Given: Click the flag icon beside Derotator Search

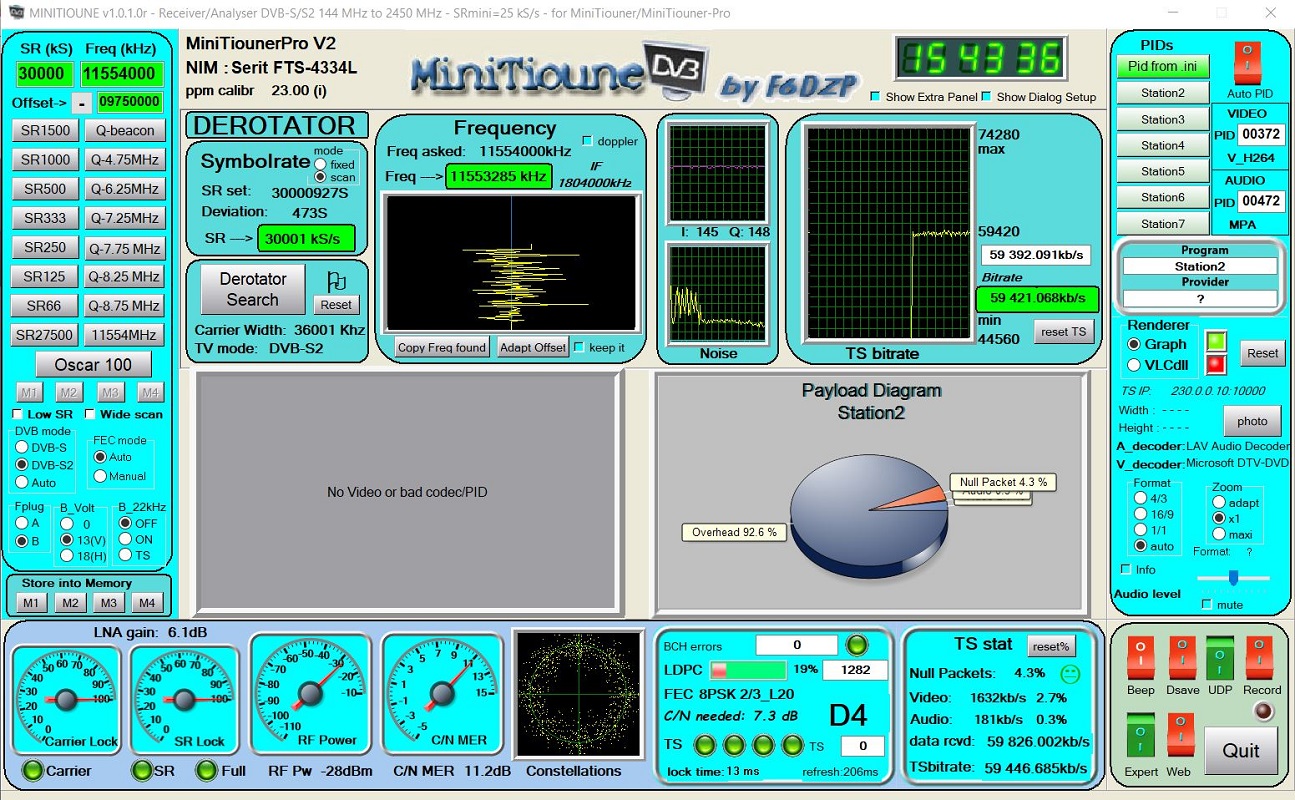Looking at the screenshot, I should 337,281.
